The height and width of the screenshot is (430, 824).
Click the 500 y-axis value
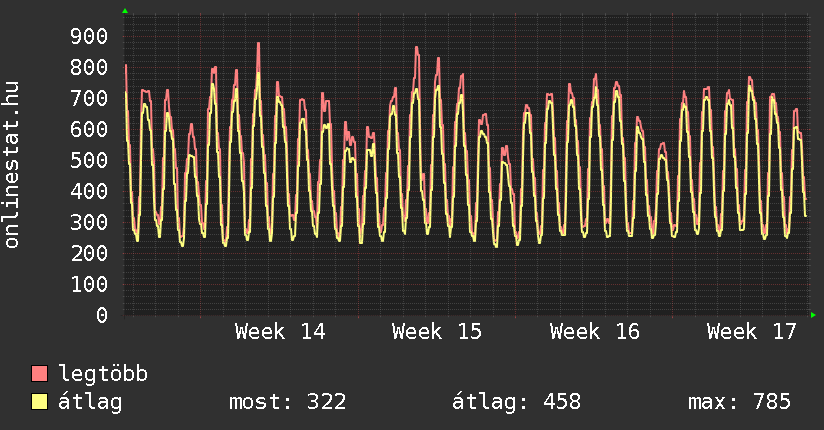point(88,161)
